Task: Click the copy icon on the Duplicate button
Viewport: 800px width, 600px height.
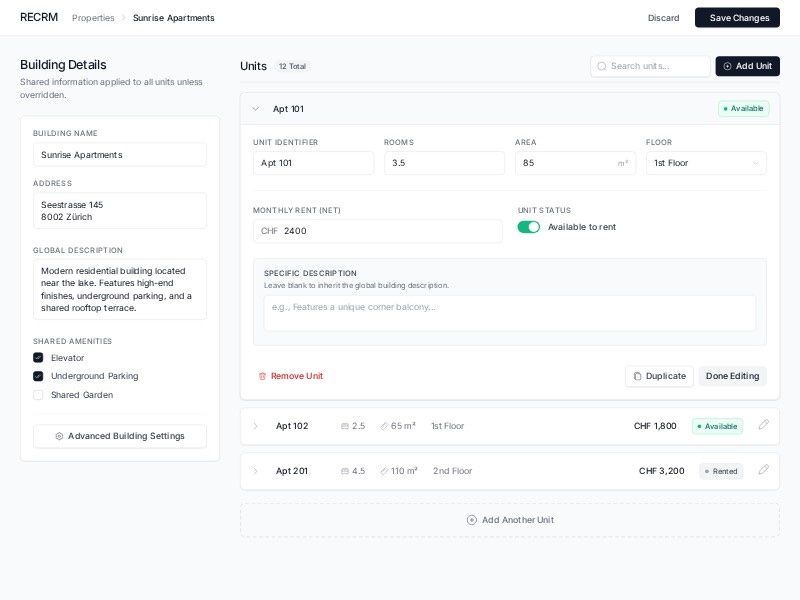Action: tap(637, 376)
